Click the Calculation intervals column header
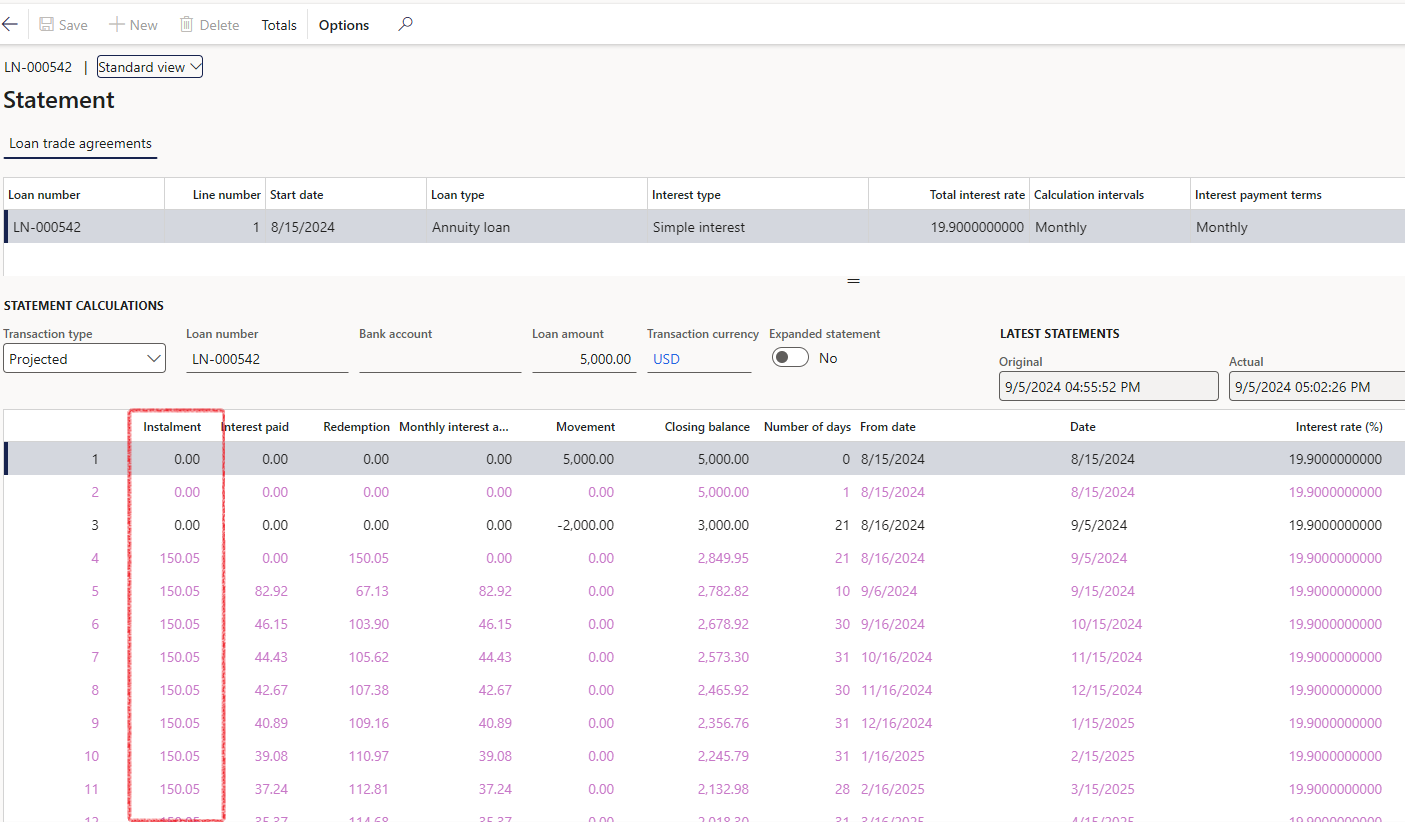The width and height of the screenshot is (1405, 822). 1110,195
